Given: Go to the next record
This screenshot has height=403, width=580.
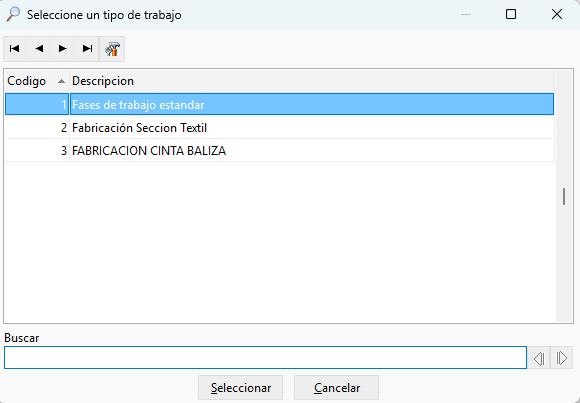Looking at the screenshot, I should tap(63, 48).
